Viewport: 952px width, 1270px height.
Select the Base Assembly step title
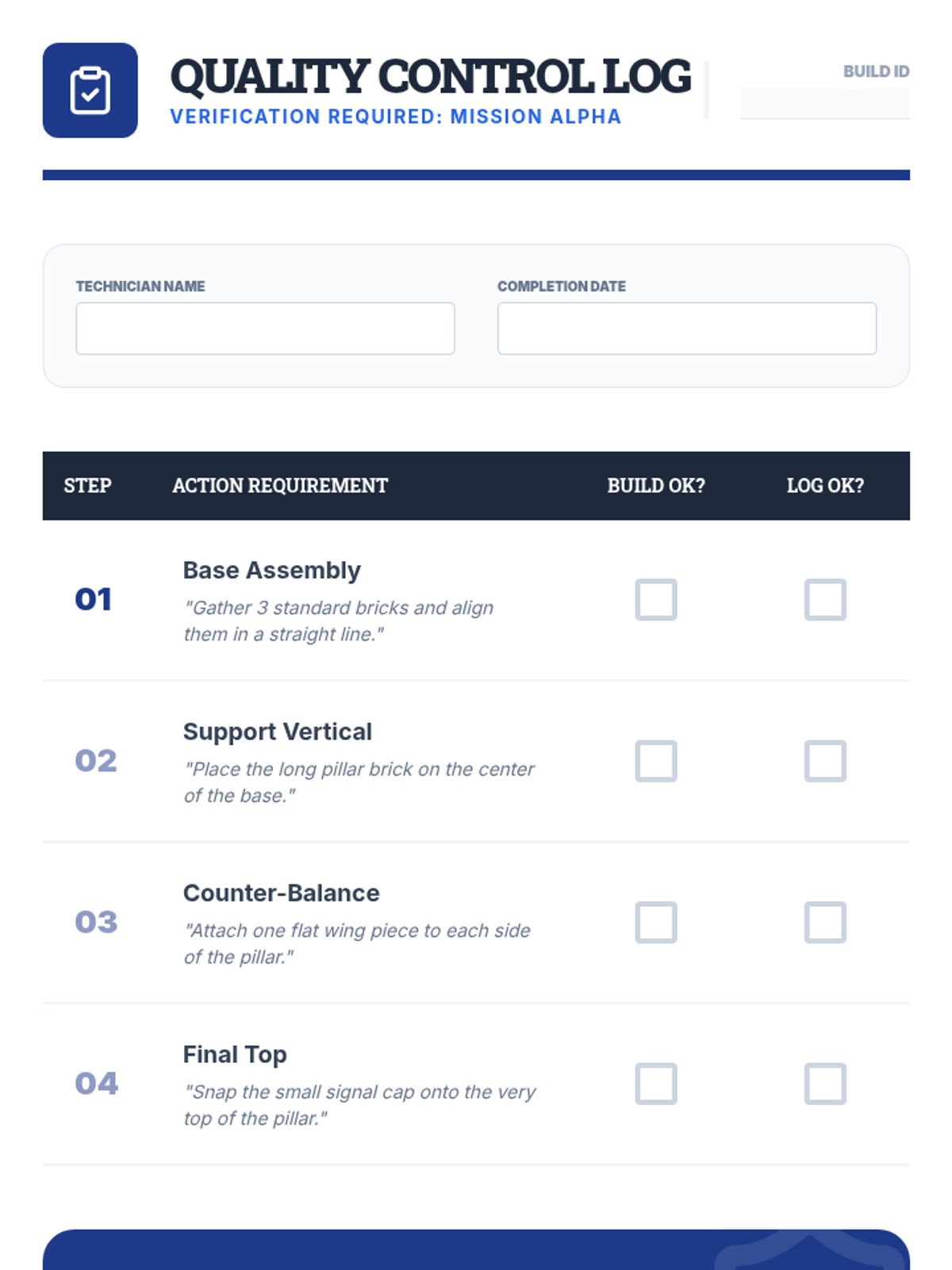pos(271,570)
